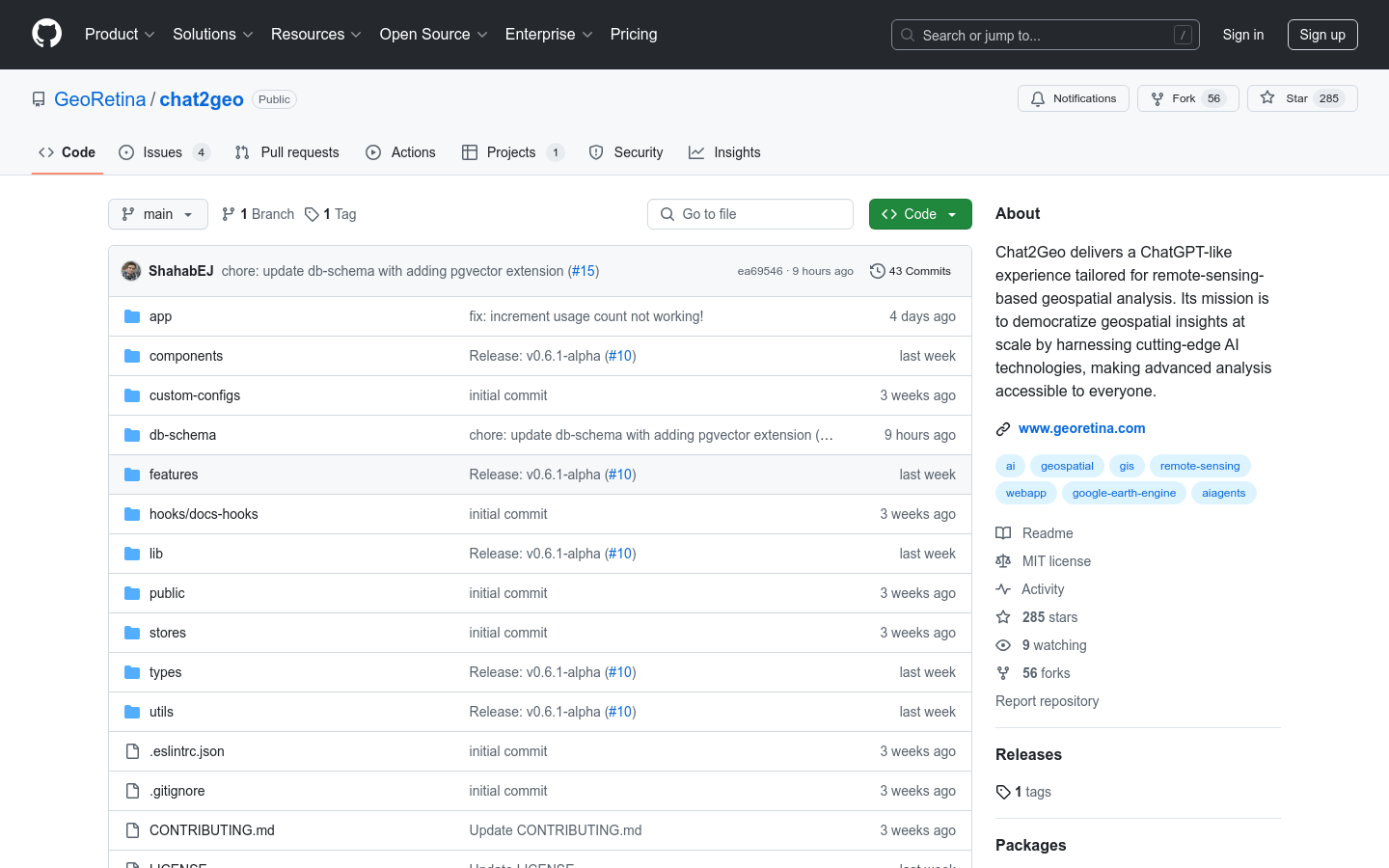Open the 43 Commits history
Viewport: 1389px width, 868px height.
(x=910, y=271)
